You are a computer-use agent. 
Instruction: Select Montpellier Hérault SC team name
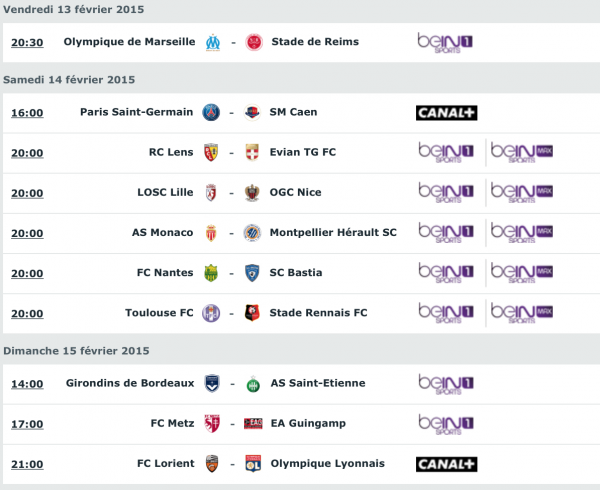point(333,232)
